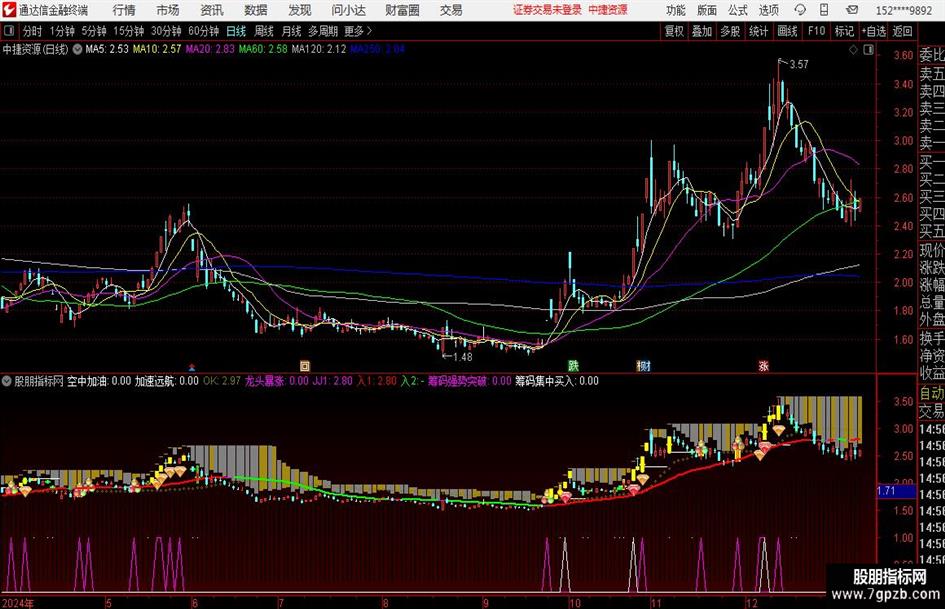Switch to 分时 period tab
Viewport: 945px width, 609px height.
tap(32, 31)
